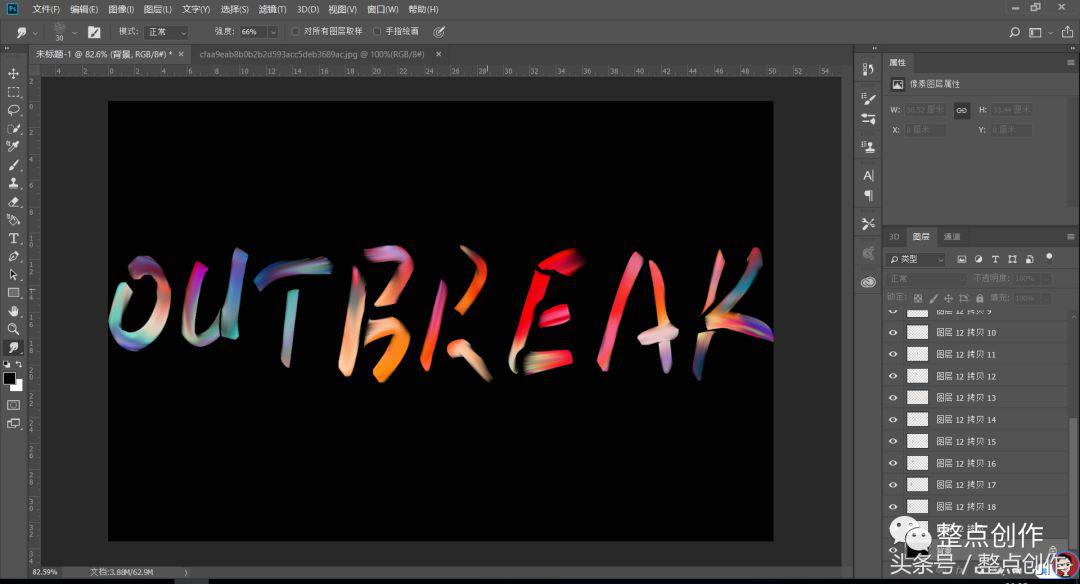
Task: Open the Creative Cloud Libraries icon
Action: point(868,282)
